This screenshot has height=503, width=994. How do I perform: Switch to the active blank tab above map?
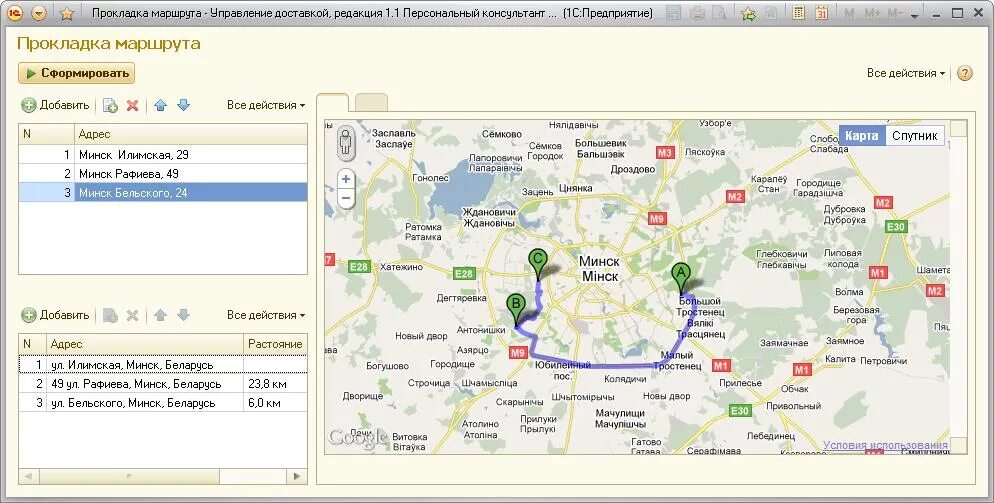(332, 103)
